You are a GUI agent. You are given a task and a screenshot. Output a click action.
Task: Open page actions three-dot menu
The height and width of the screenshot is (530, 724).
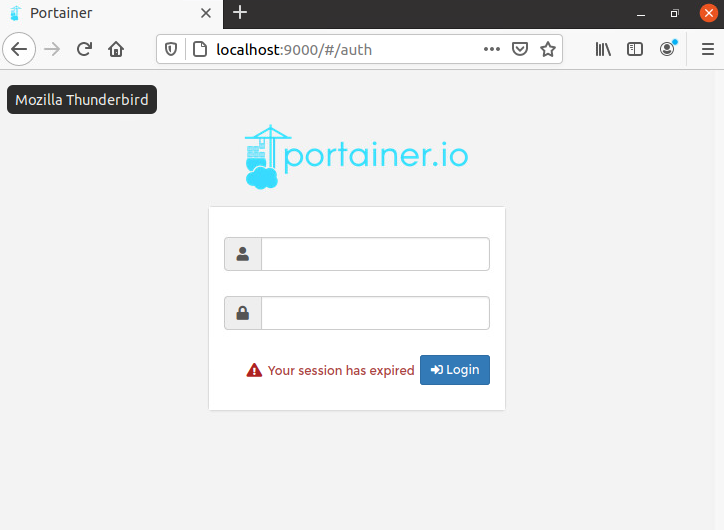(x=492, y=49)
